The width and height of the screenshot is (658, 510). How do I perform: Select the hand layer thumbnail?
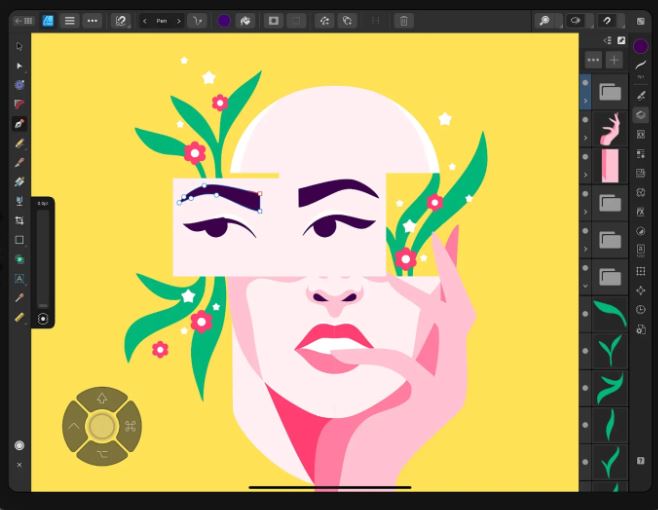point(610,129)
